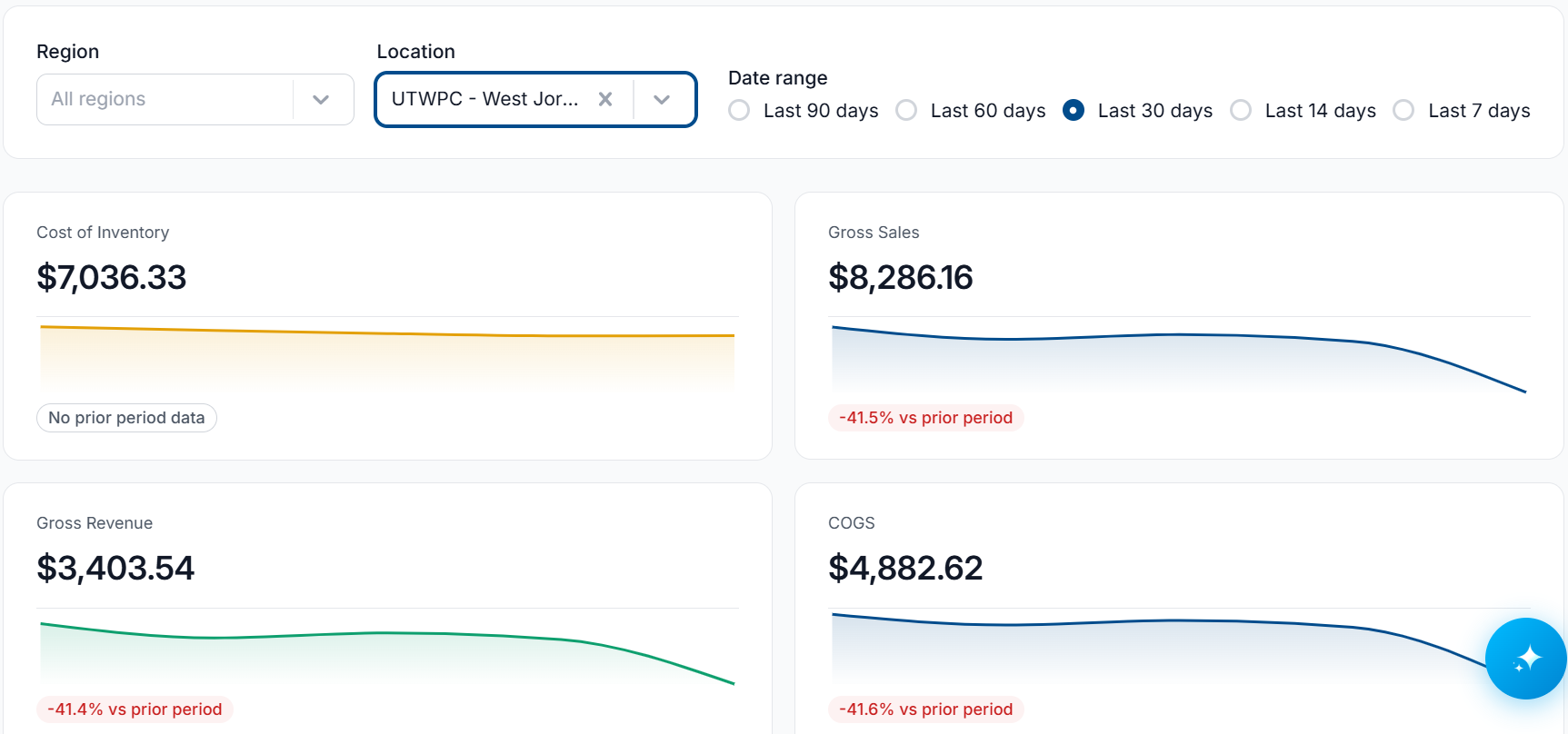The width and height of the screenshot is (1568, 734).
Task: Expand the Location dropdown chevron
Action: tap(662, 99)
